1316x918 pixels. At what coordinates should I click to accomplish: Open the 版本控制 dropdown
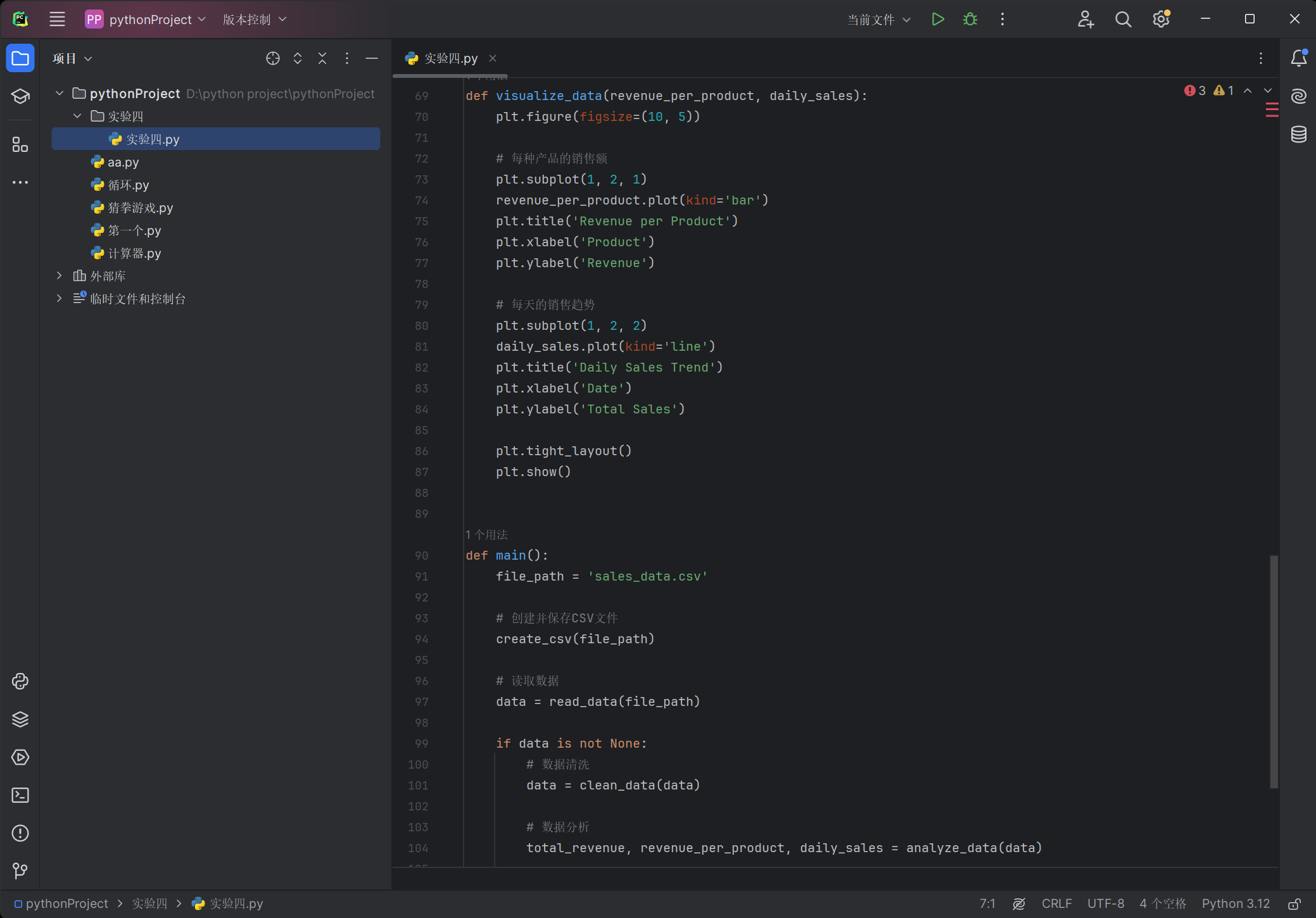[x=255, y=20]
